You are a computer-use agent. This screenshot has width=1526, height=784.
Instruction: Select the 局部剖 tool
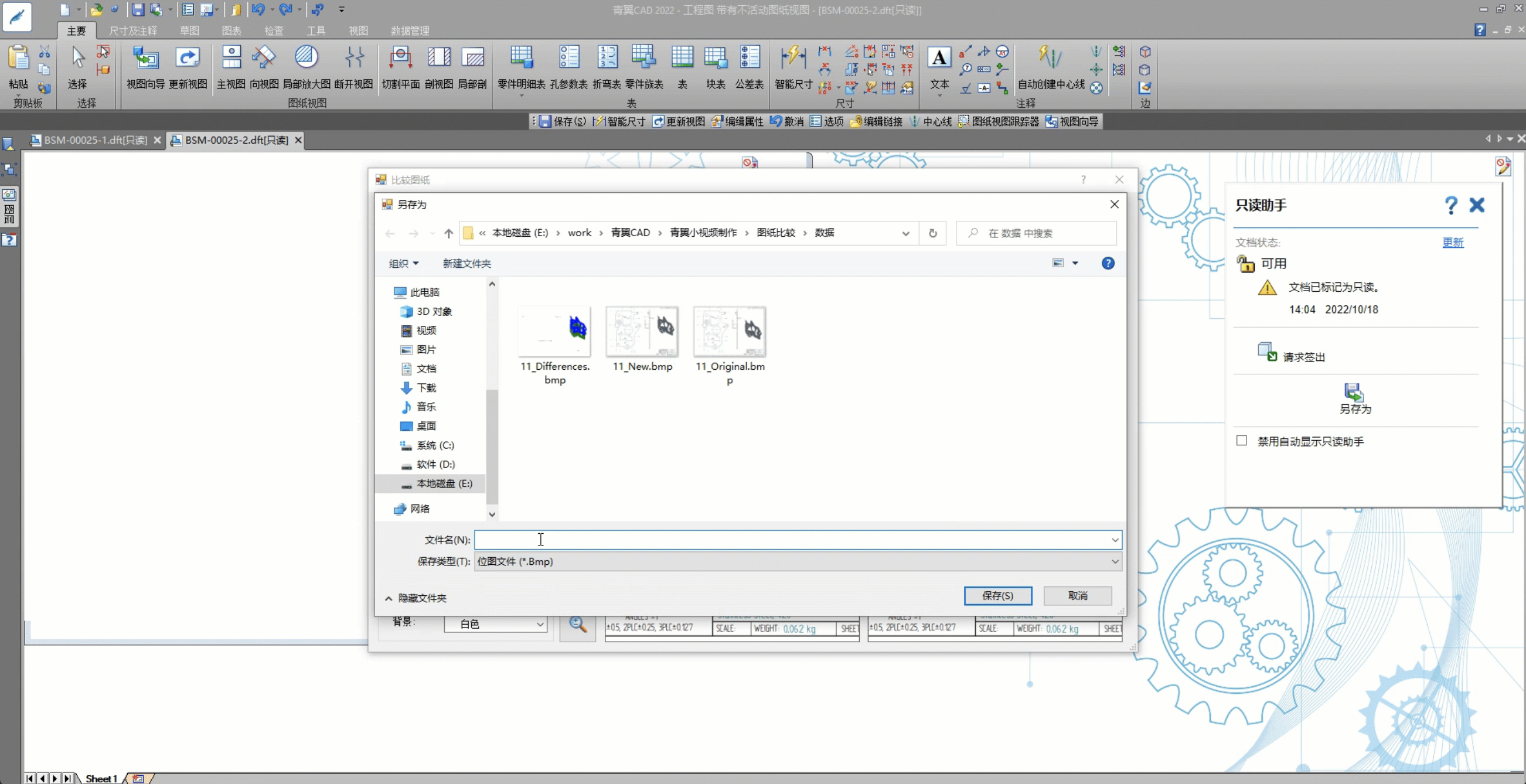(472, 67)
